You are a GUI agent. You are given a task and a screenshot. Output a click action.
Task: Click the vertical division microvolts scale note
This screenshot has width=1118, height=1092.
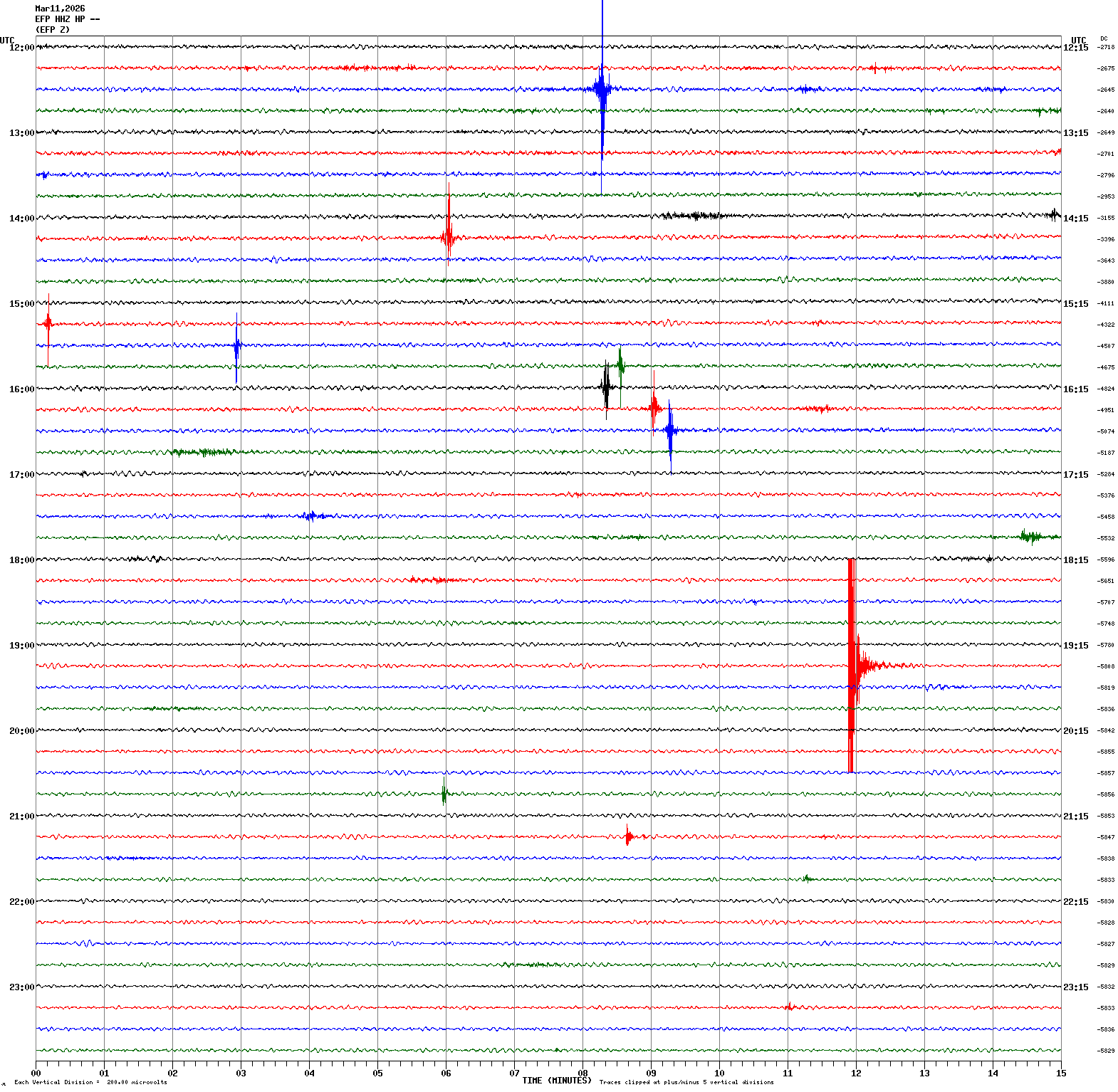[90, 1082]
